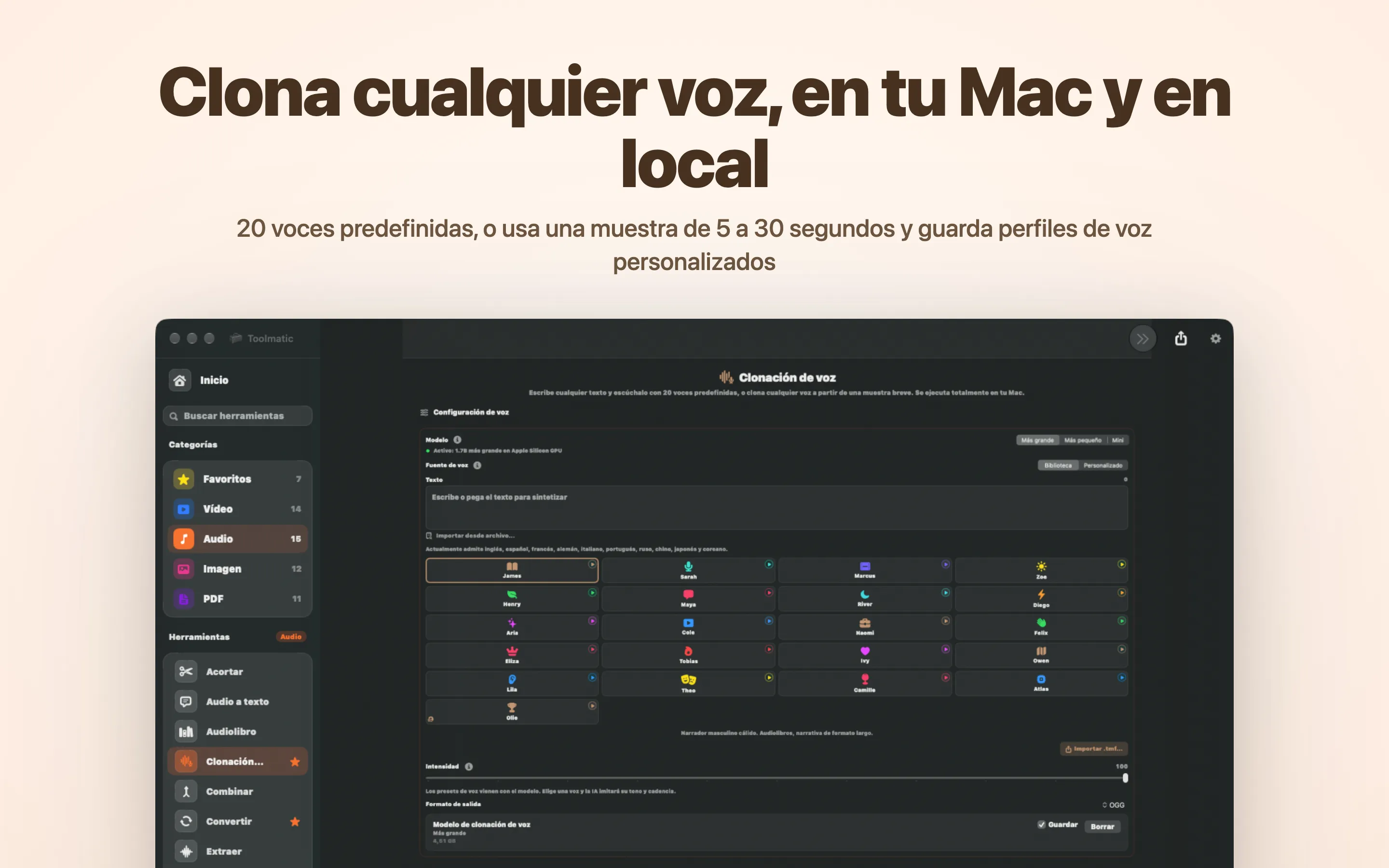Viewport: 1389px width, 868px height.
Task: Open the Imagen category
Action: pyautogui.click(x=238, y=569)
